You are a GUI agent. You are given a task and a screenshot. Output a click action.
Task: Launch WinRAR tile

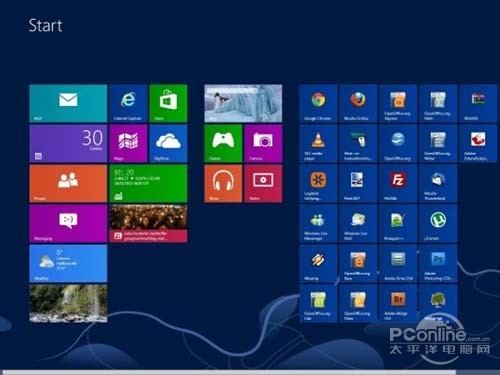(x=478, y=103)
